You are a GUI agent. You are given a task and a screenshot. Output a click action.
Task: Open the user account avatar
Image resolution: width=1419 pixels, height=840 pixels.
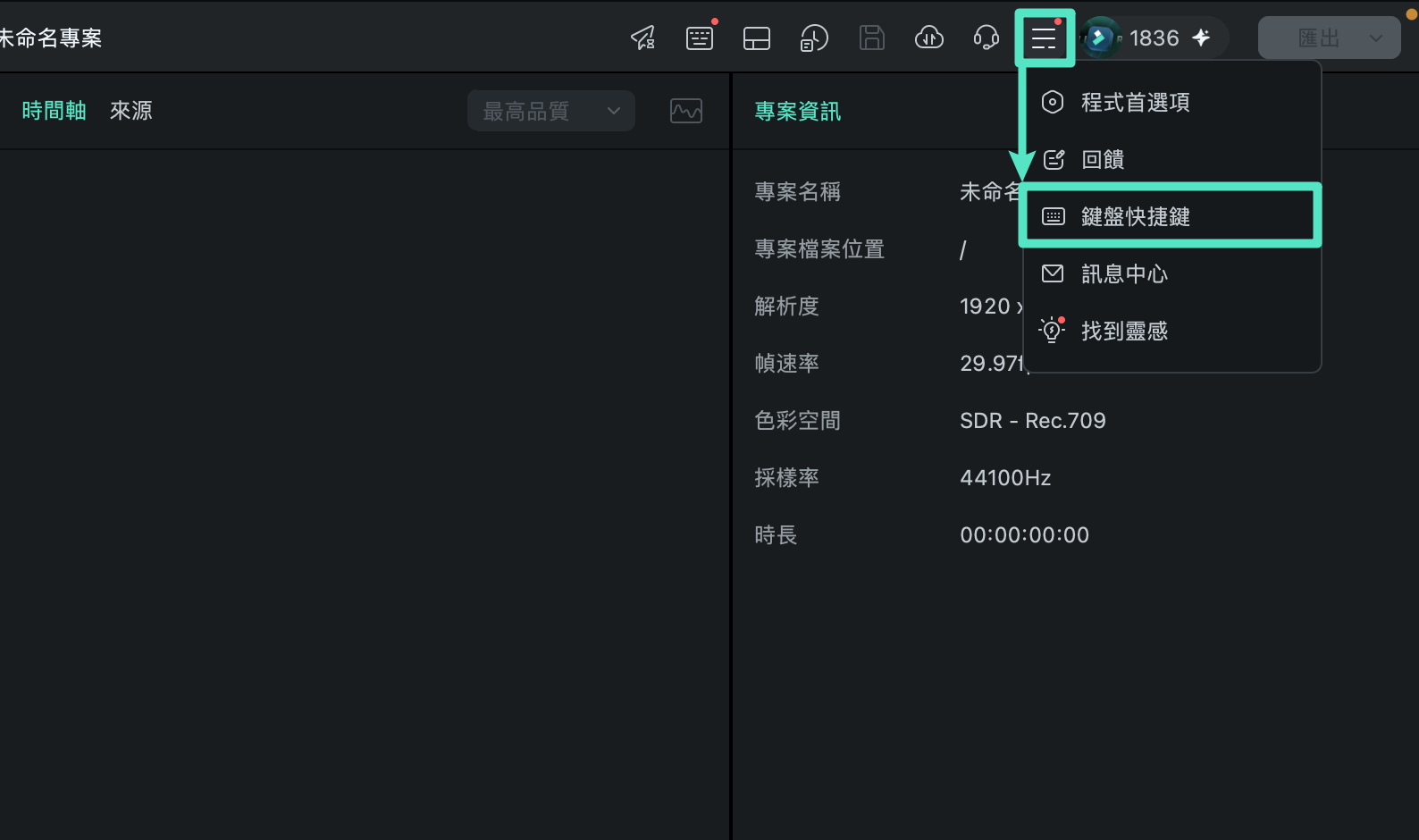(x=1100, y=38)
